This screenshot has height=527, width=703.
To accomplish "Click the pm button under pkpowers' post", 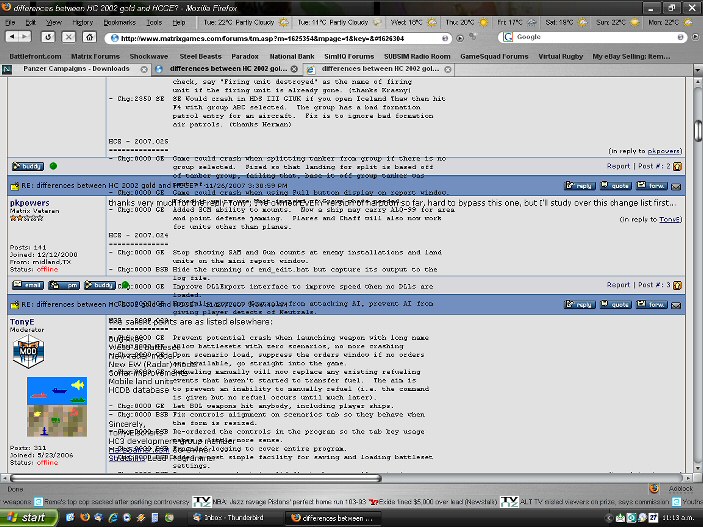I will pos(64,285).
